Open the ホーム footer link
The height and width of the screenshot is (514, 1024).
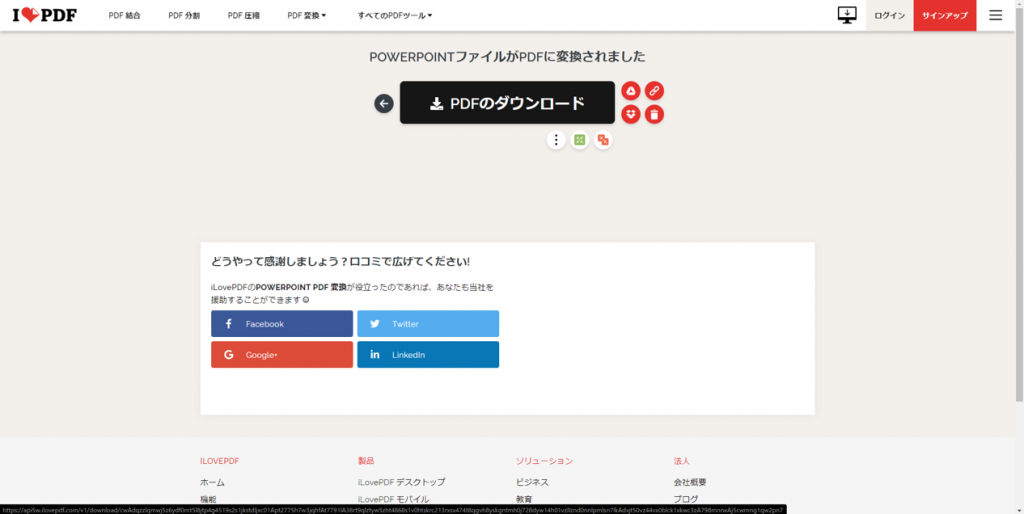tap(212, 483)
